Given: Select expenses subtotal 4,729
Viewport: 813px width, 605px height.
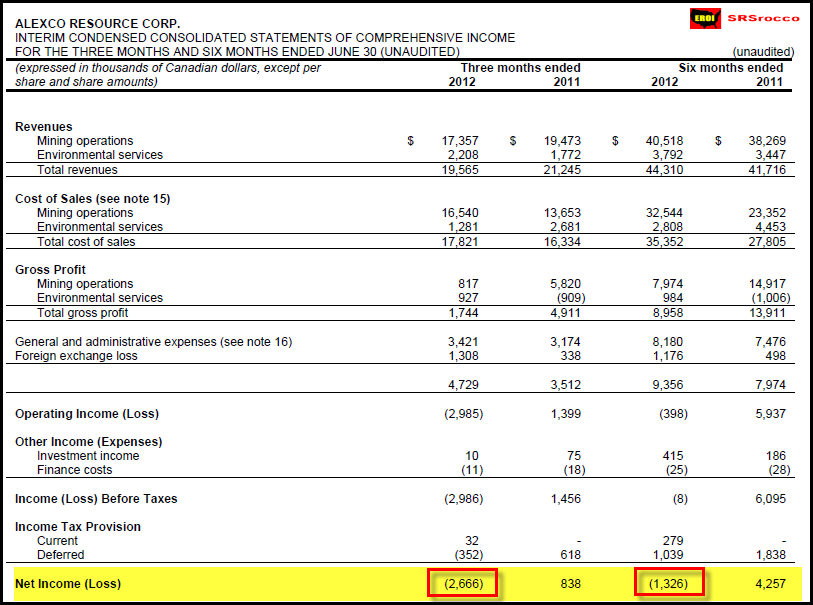Looking at the screenshot, I should tap(463, 385).
